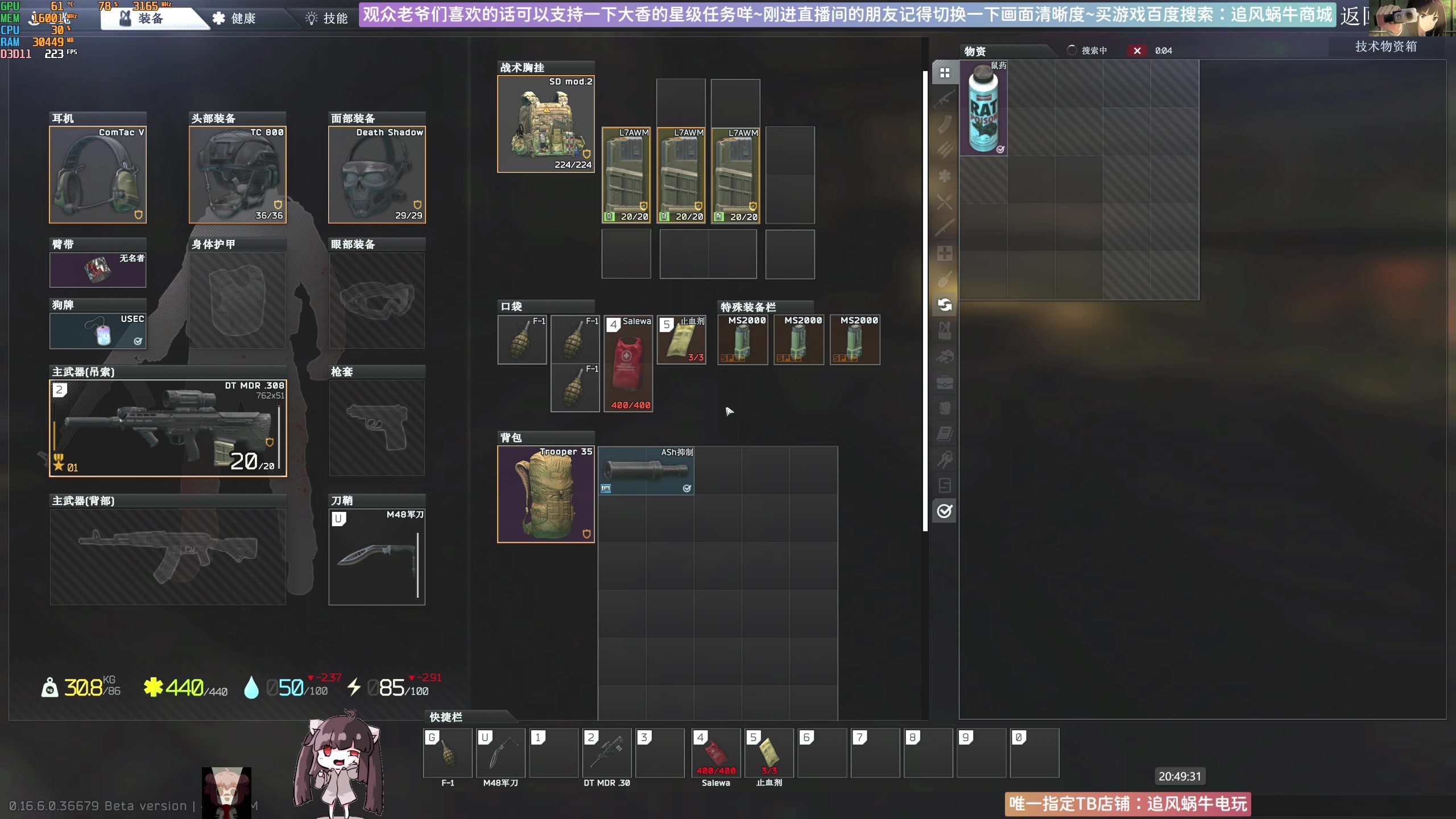This screenshot has height=819, width=1456.
Task: Select the first MS2000 marker
Action: tap(742, 340)
